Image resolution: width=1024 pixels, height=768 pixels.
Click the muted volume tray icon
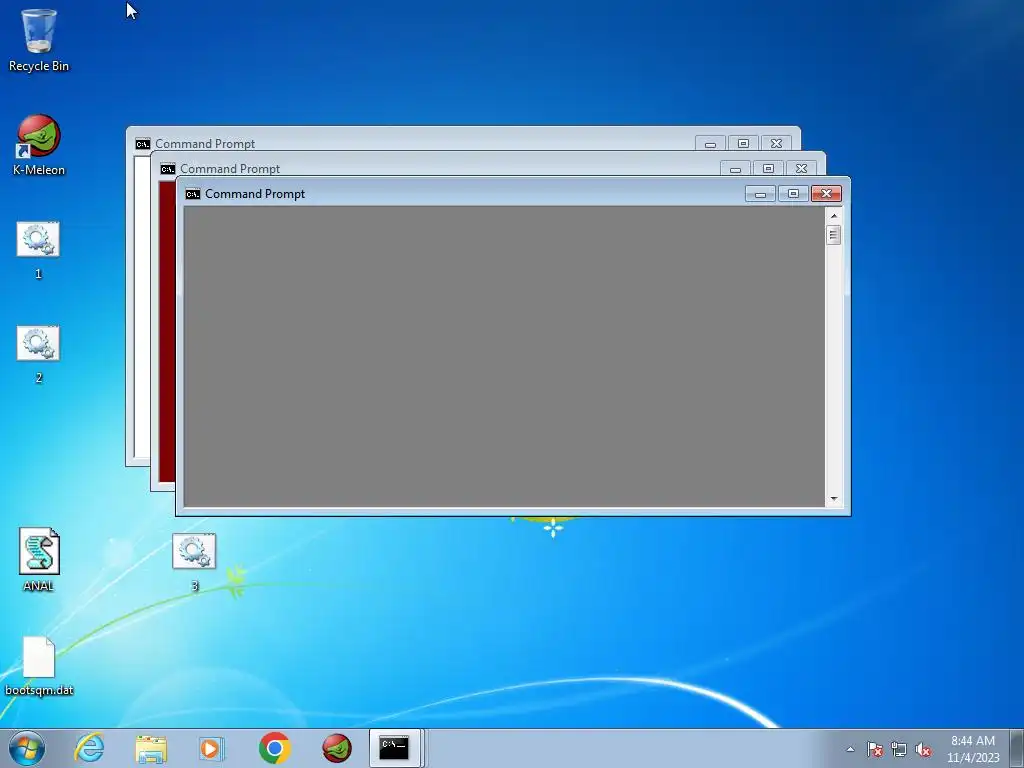923,749
